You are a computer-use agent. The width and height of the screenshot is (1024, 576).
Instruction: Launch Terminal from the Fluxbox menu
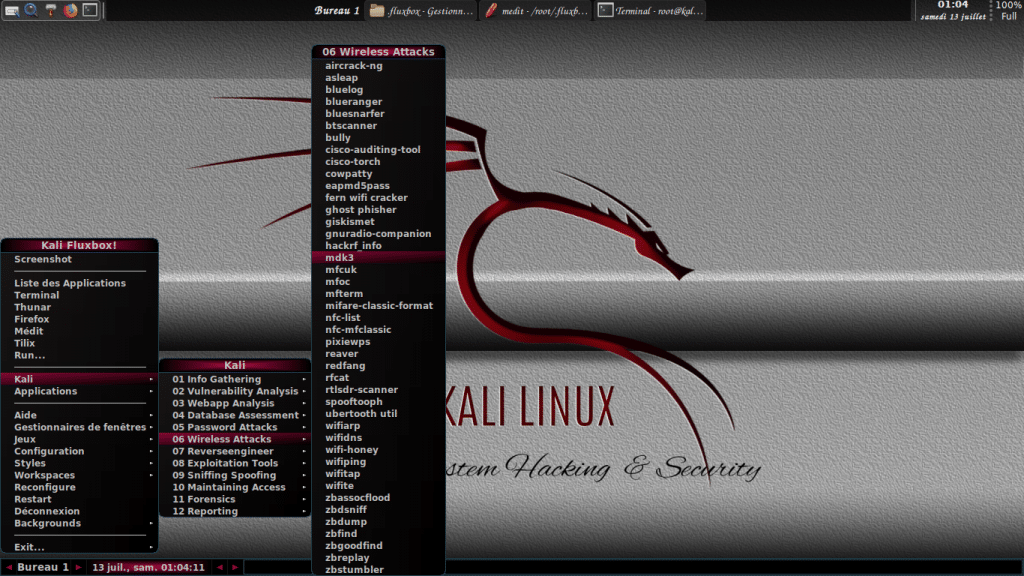[80, 295]
